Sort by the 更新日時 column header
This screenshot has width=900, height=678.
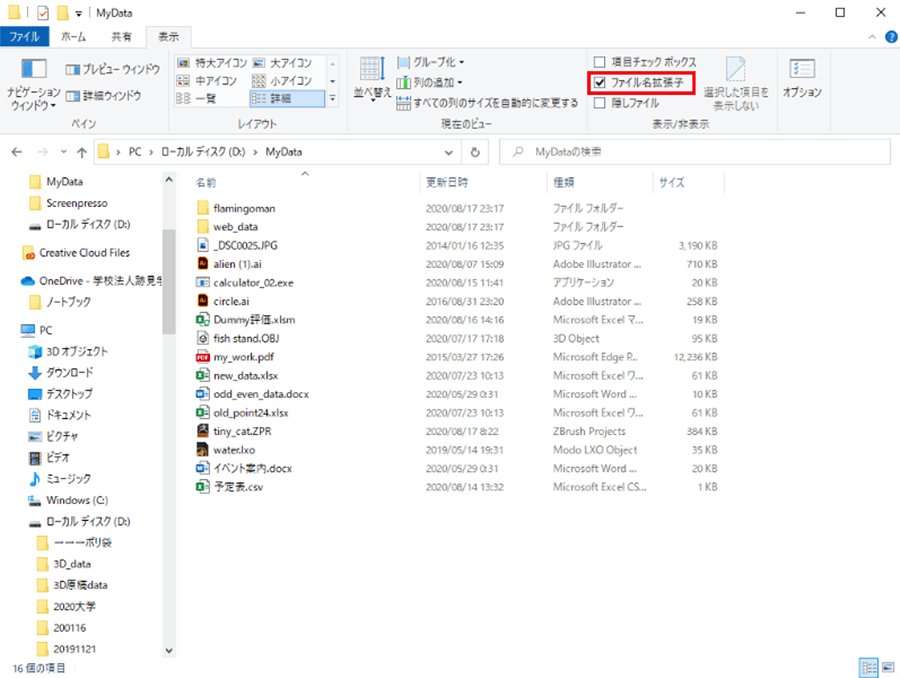447,183
